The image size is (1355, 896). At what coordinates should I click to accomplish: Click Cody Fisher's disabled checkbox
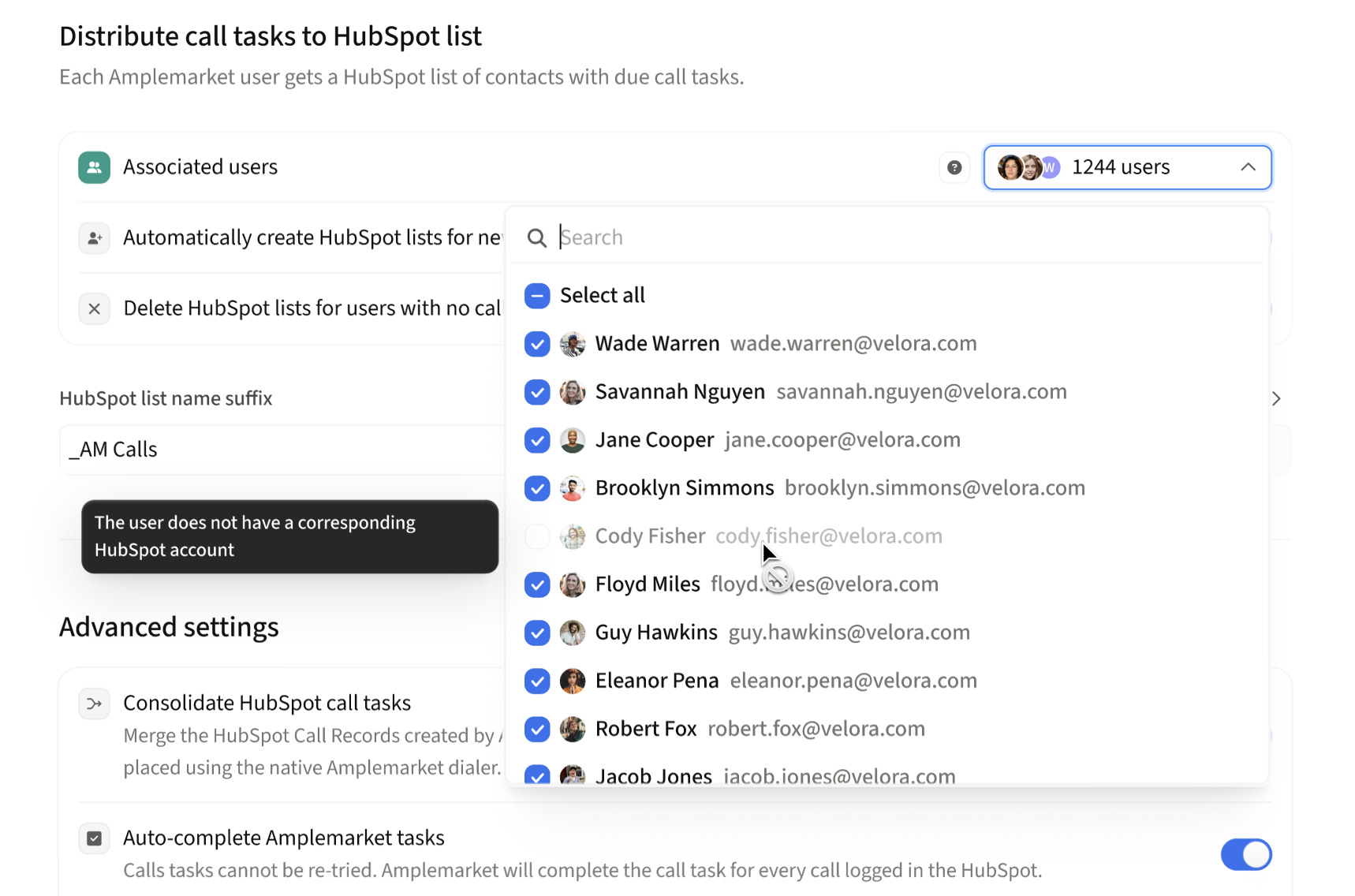pyautogui.click(x=537, y=536)
